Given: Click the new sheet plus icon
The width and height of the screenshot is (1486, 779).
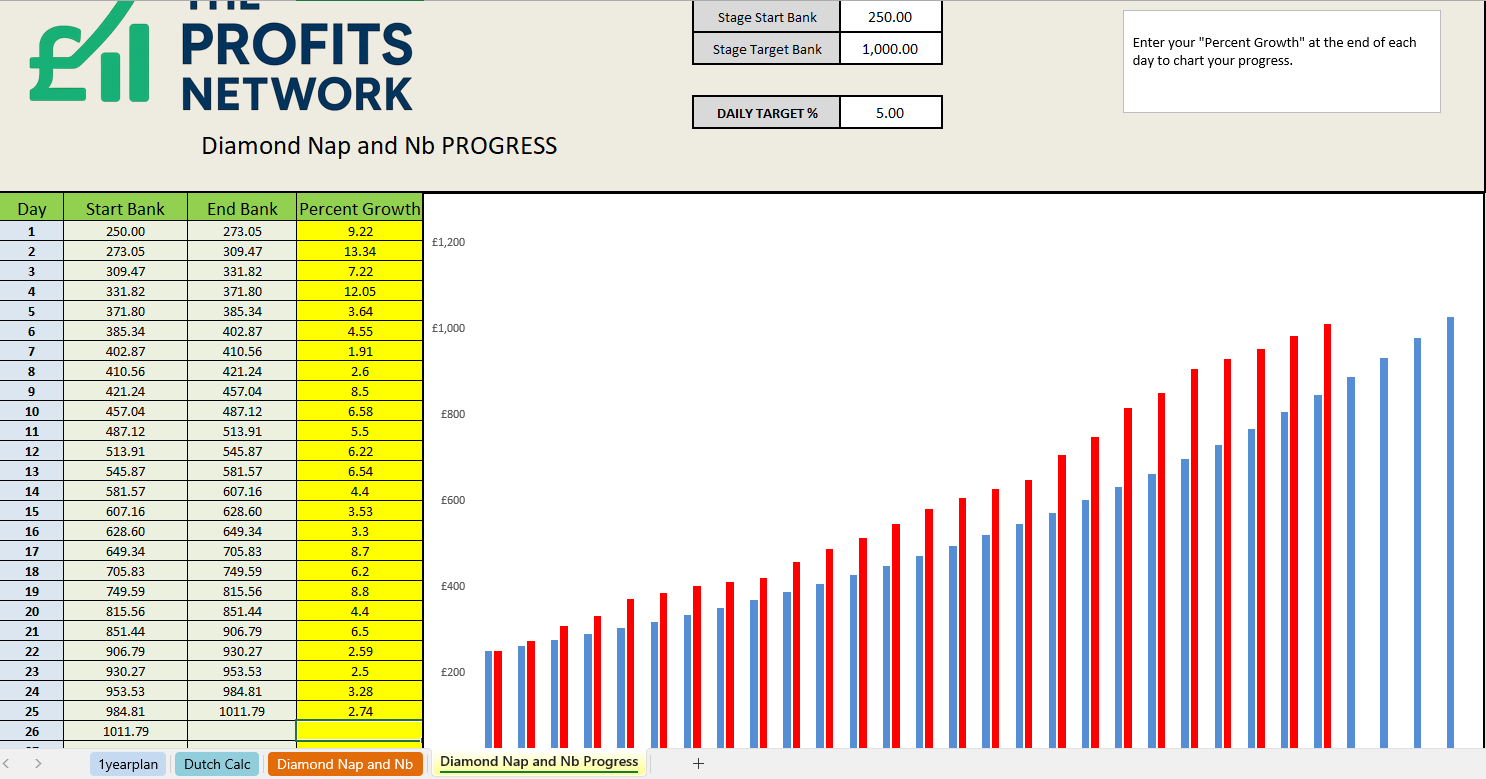Looking at the screenshot, I should click(x=698, y=763).
